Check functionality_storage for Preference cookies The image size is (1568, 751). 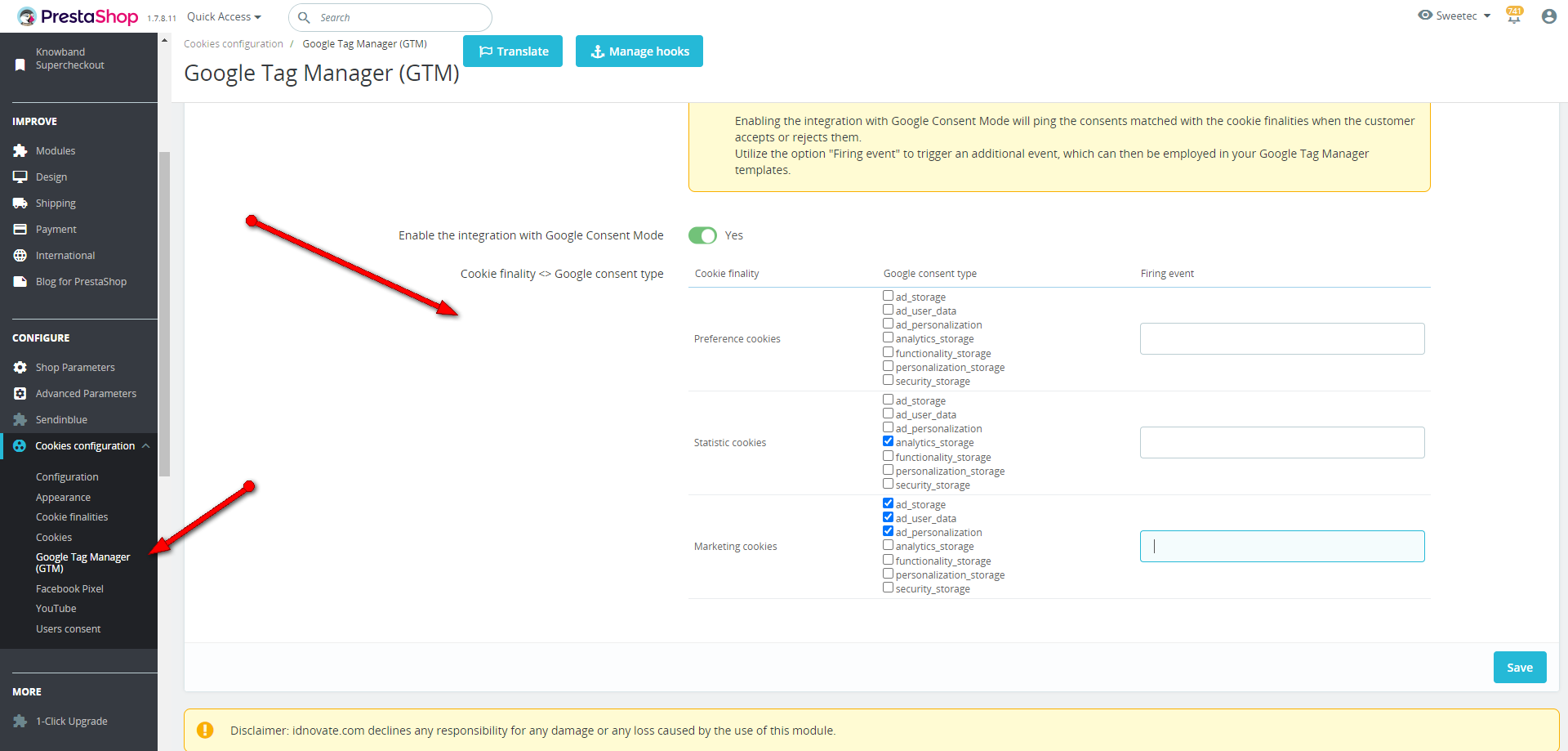(888, 352)
